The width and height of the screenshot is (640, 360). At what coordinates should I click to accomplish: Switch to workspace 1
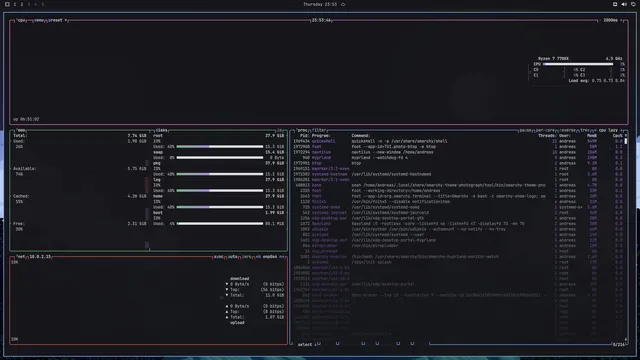[15, 4]
